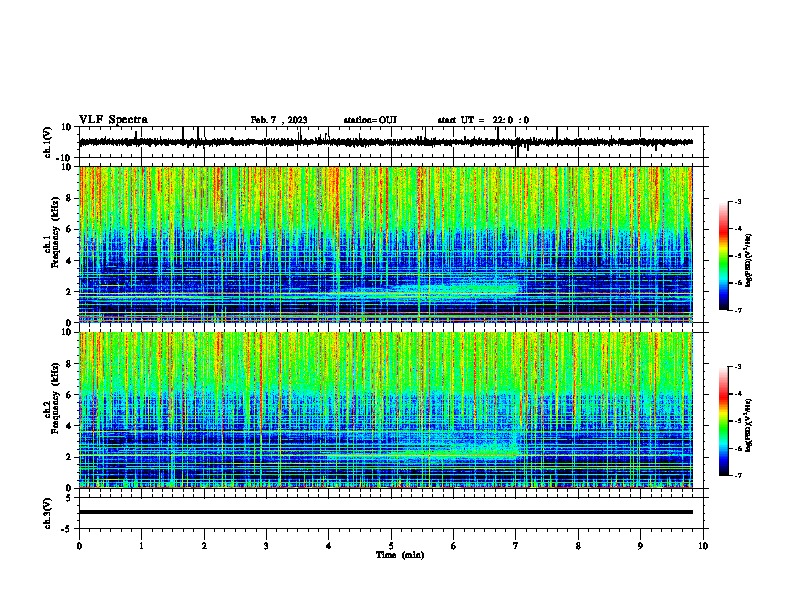Image resolution: width=792 pixels, height=612 pixels.
Task: Click the 'ch.1 Frequency (kHz)' axis label
Action: [51, 232]
